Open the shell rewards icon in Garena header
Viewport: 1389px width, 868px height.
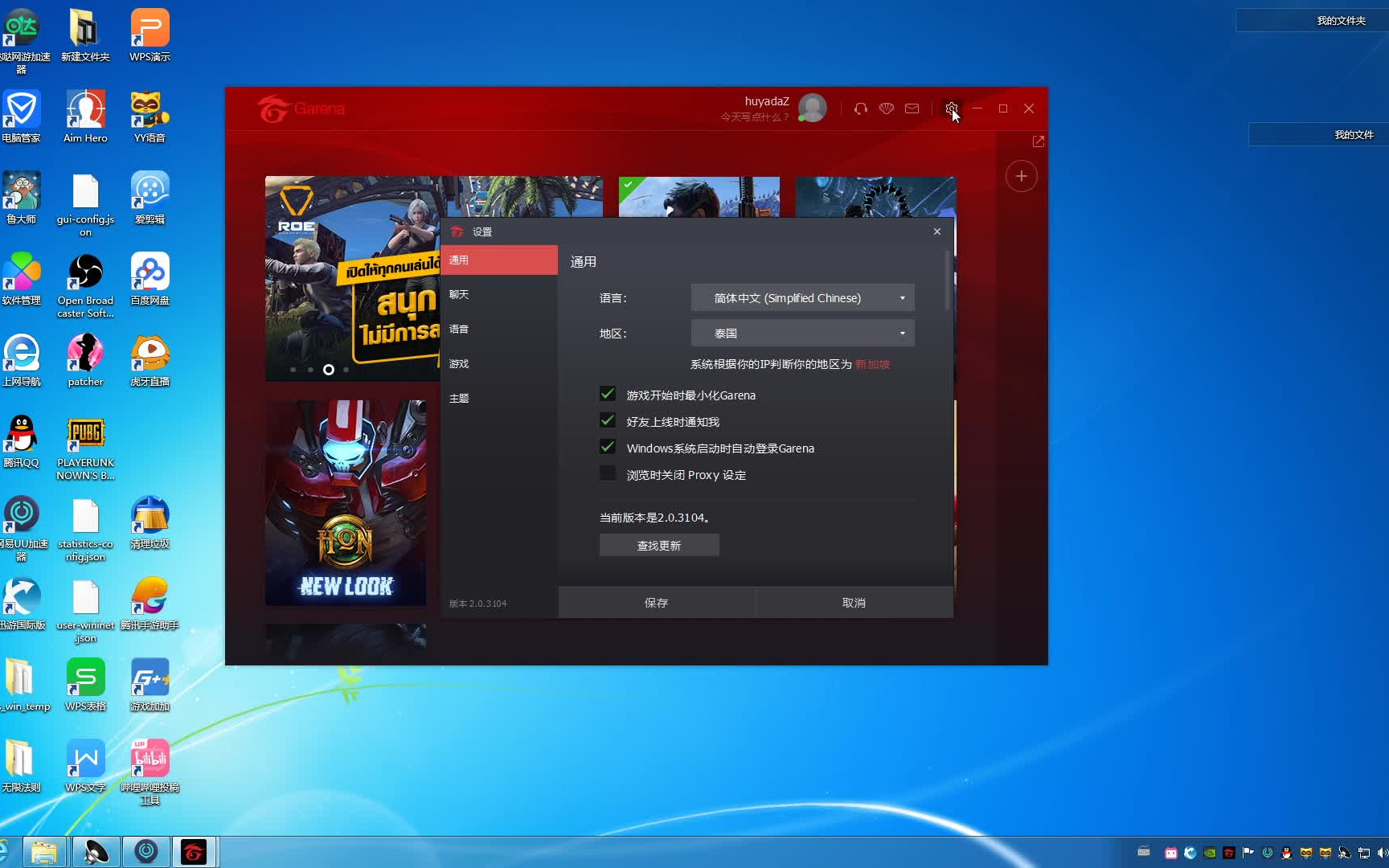(x=887, y=108)
